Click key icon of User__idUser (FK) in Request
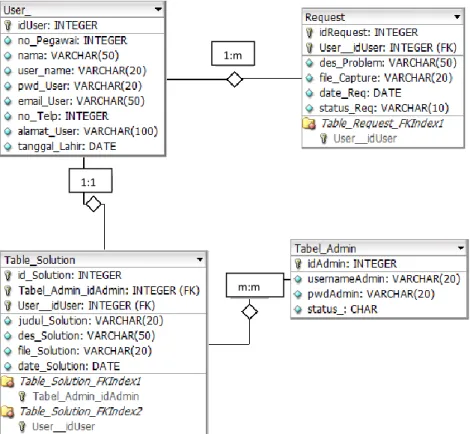 pyautogui.click(x=309, y=48)
